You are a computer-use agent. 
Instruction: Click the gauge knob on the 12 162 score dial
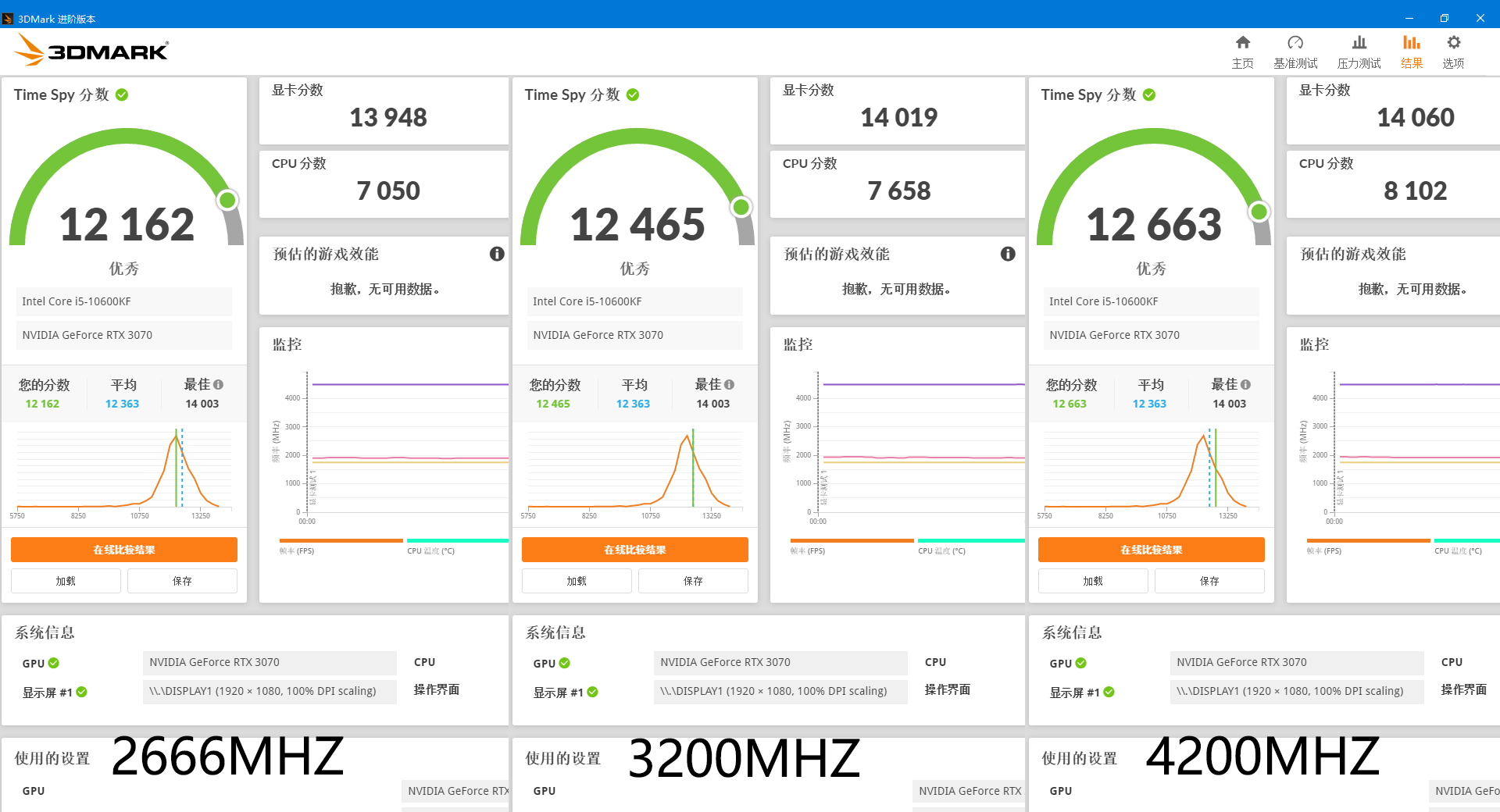pyautogui.click(x=227, y=201)
